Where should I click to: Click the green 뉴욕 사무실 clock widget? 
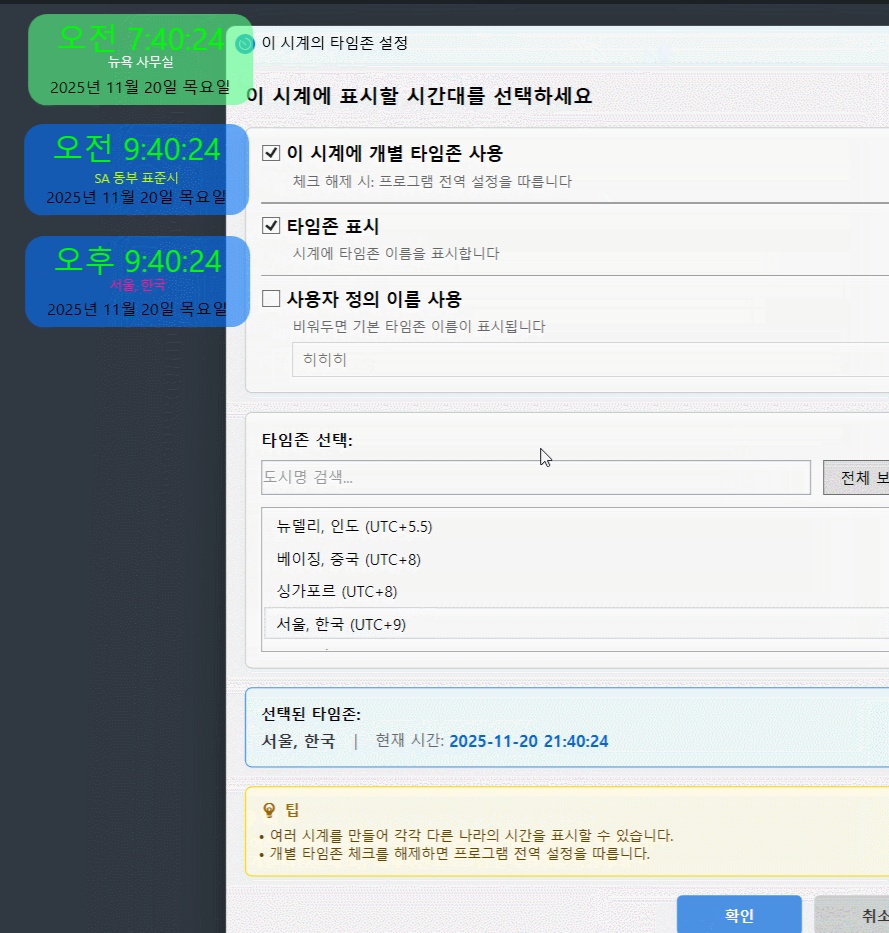[x=140, y=62]
